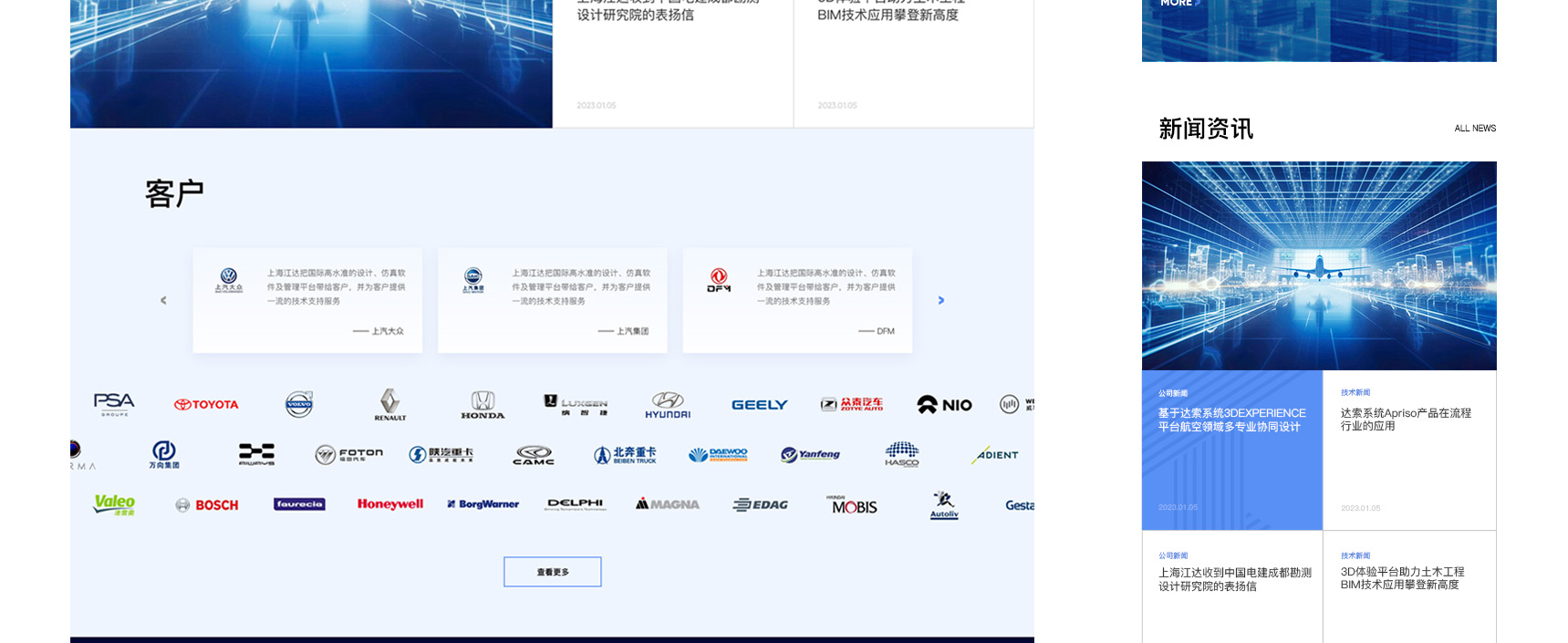This screenshot has height=643, width=1568.
Task: Click 公司新闻 tag on blue 3DEXPERIENCE card
Action: pyautogui.click(x=1173, y=393)
